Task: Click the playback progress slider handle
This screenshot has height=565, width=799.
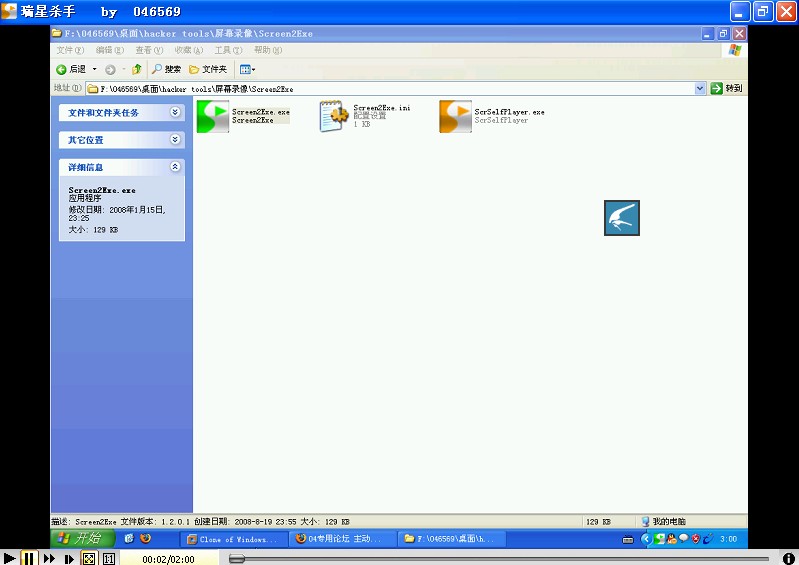Action: coord(237,559)
